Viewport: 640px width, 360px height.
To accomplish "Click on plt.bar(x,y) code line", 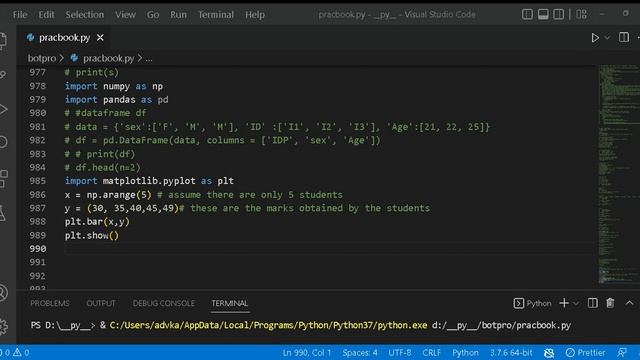I will pyautogui.click(x=97, y=222).
